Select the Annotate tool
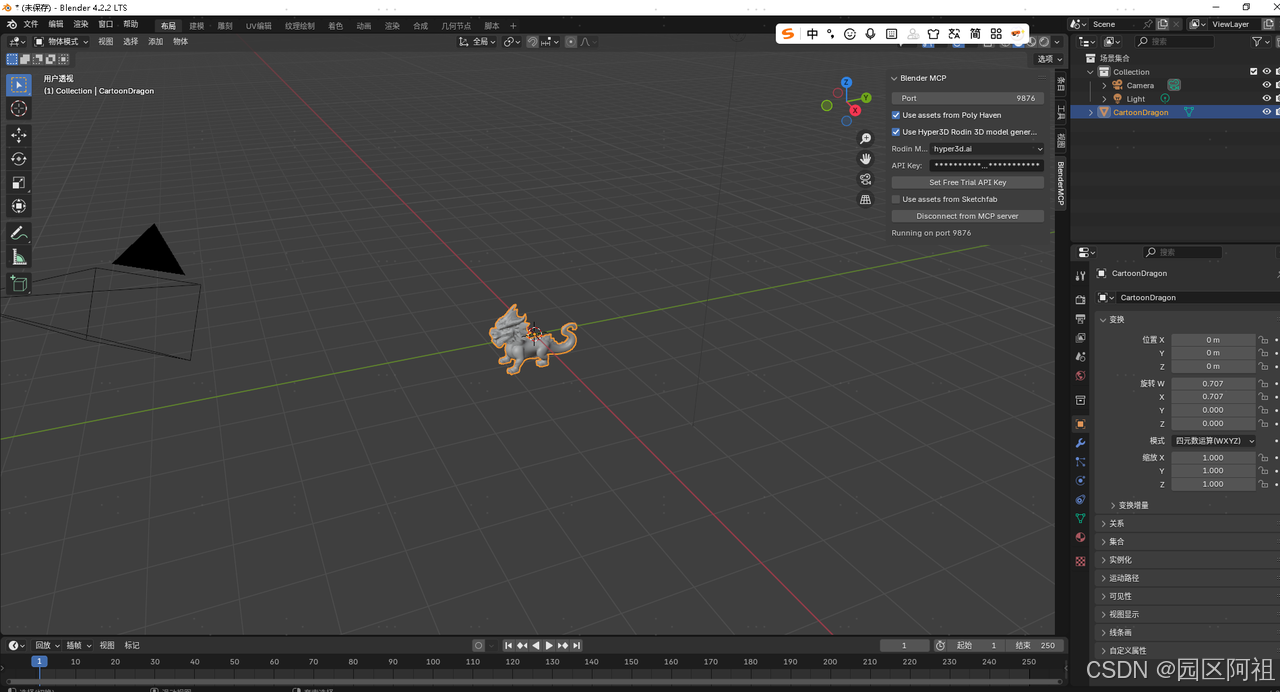This screenshot has width=1280, height=692. pos(19,233)
